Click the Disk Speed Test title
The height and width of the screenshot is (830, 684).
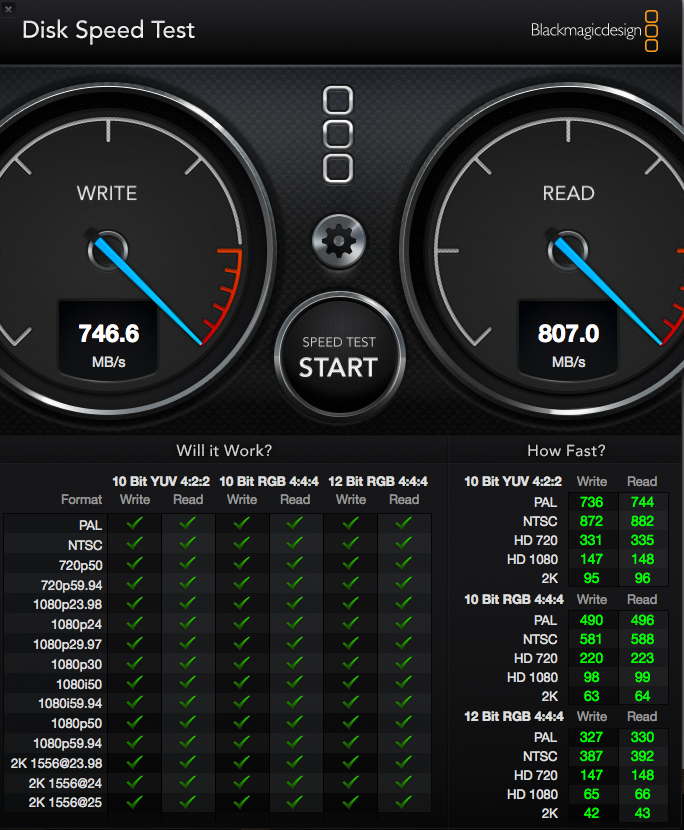pos(109,30)
